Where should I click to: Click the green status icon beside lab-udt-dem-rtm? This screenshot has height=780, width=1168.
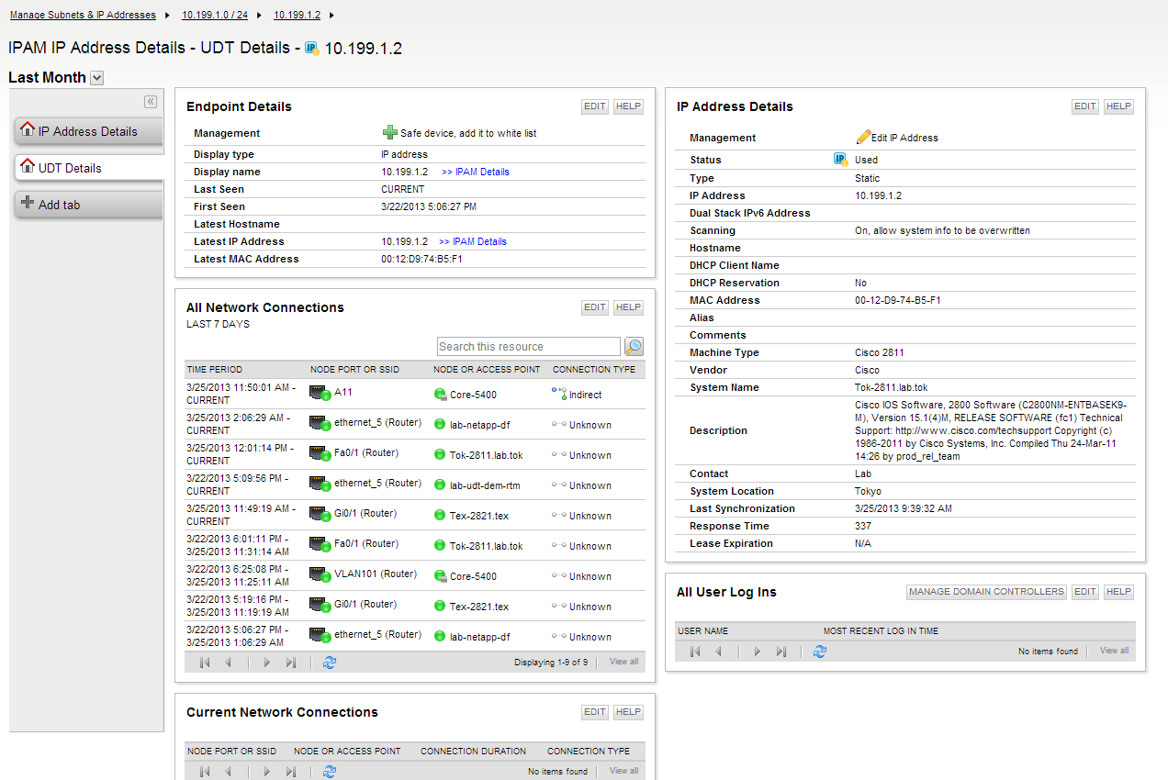439,485
